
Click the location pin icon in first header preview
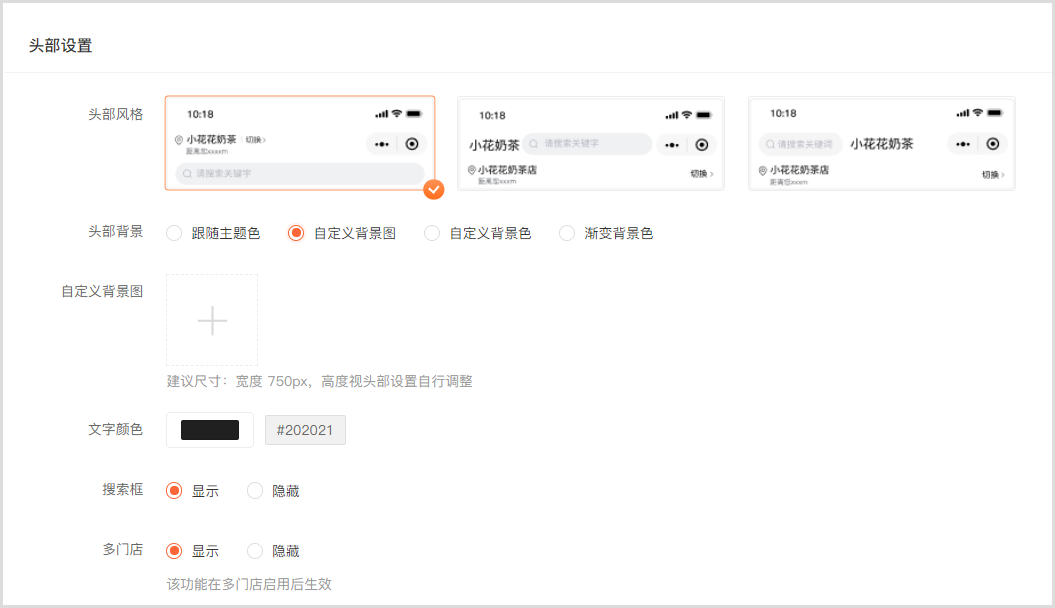[x=179, y=140]
